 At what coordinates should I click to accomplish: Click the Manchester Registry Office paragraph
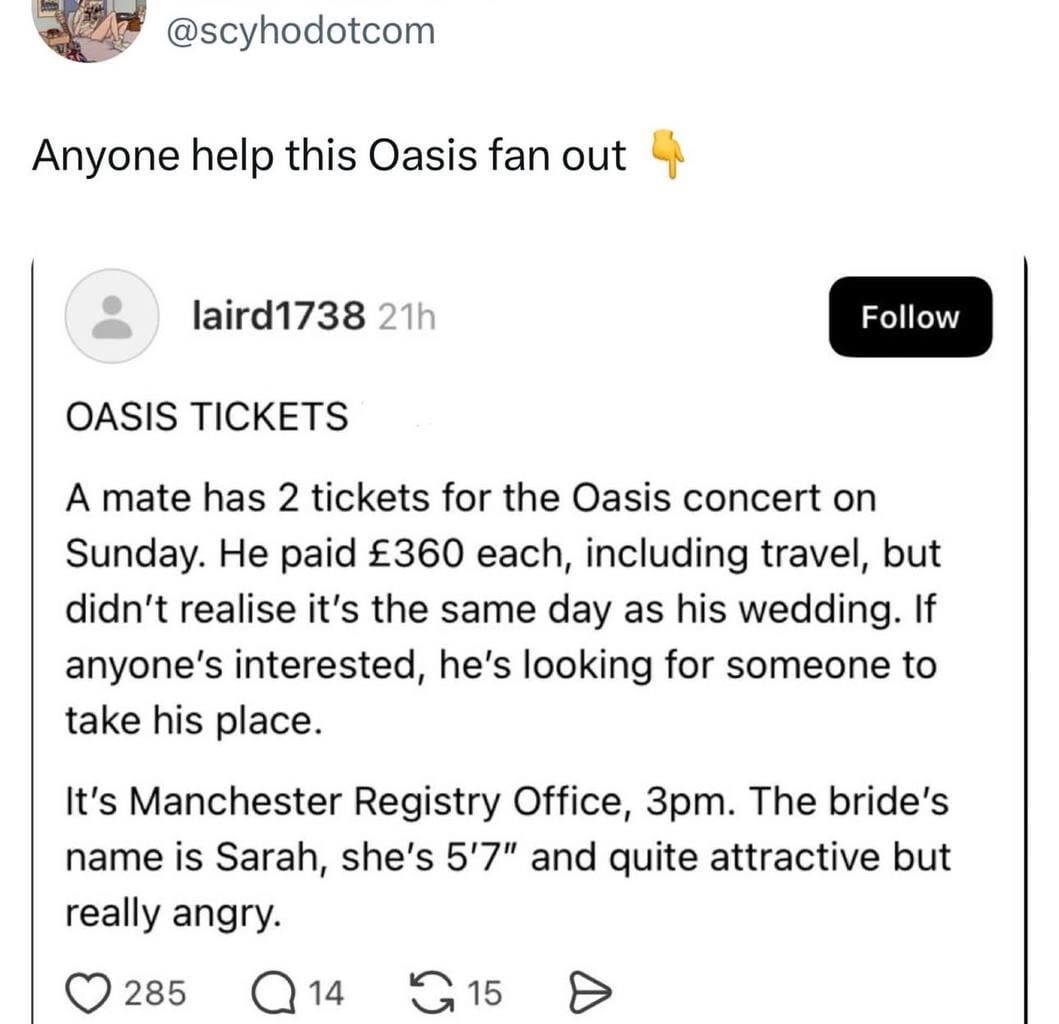(x=508, y=857)
